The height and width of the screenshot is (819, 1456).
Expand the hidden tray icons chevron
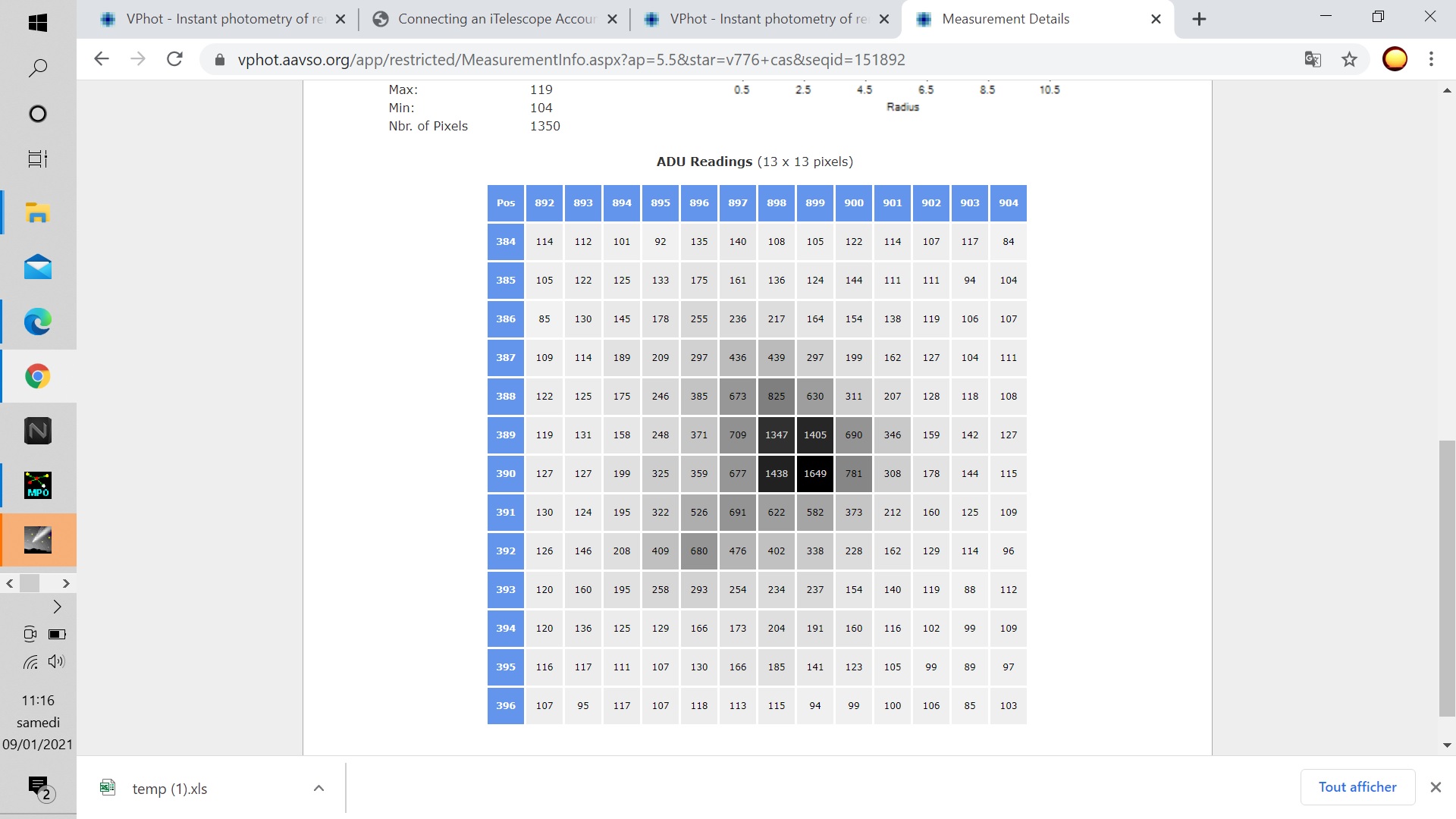[x=57, y=607]
